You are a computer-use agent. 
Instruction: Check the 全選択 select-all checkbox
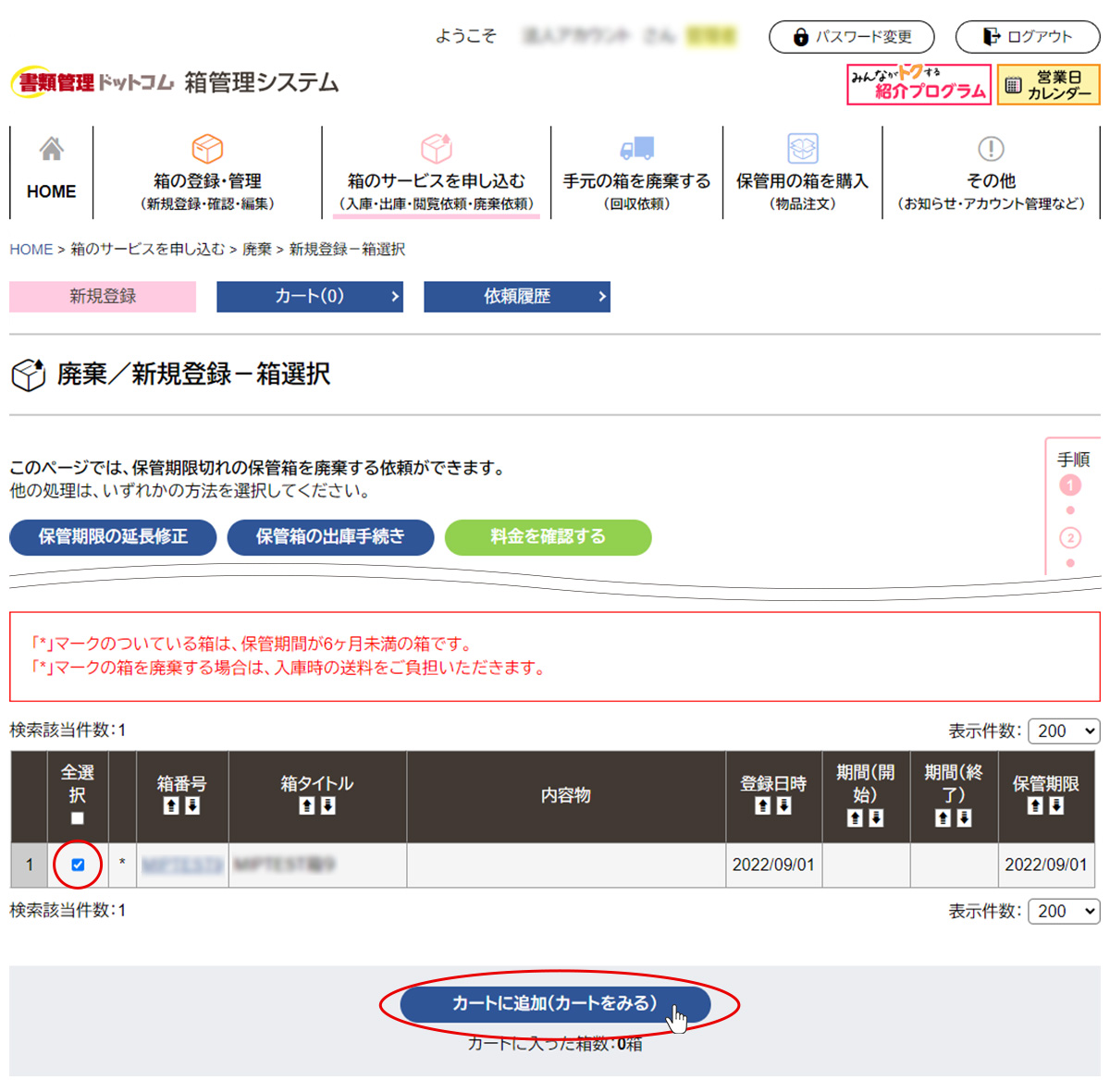[78, 818]
